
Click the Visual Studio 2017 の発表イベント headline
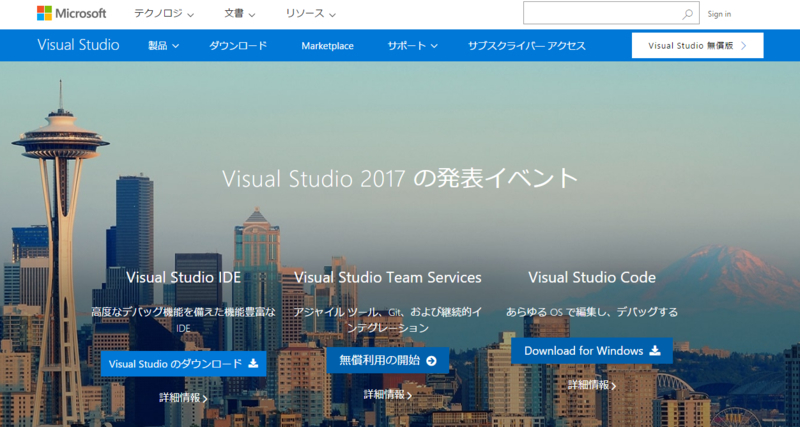(400, 178)
